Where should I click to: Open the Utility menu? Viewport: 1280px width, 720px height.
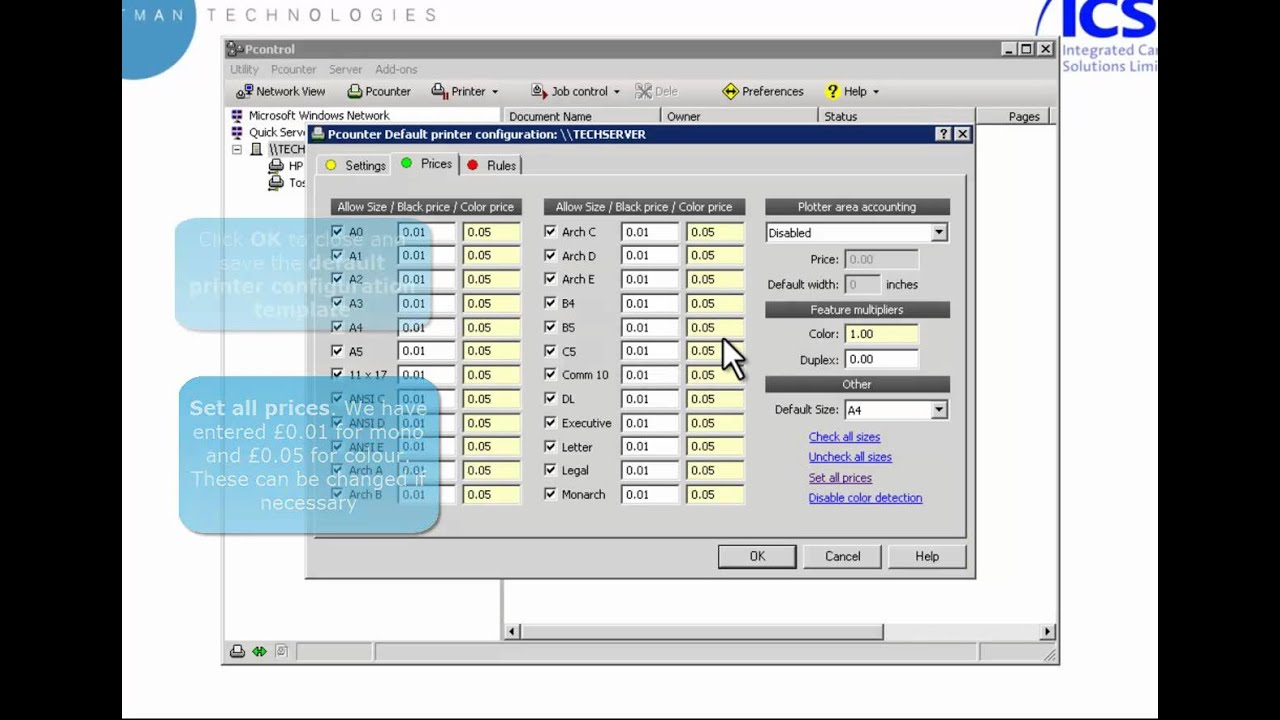(244, 69)
